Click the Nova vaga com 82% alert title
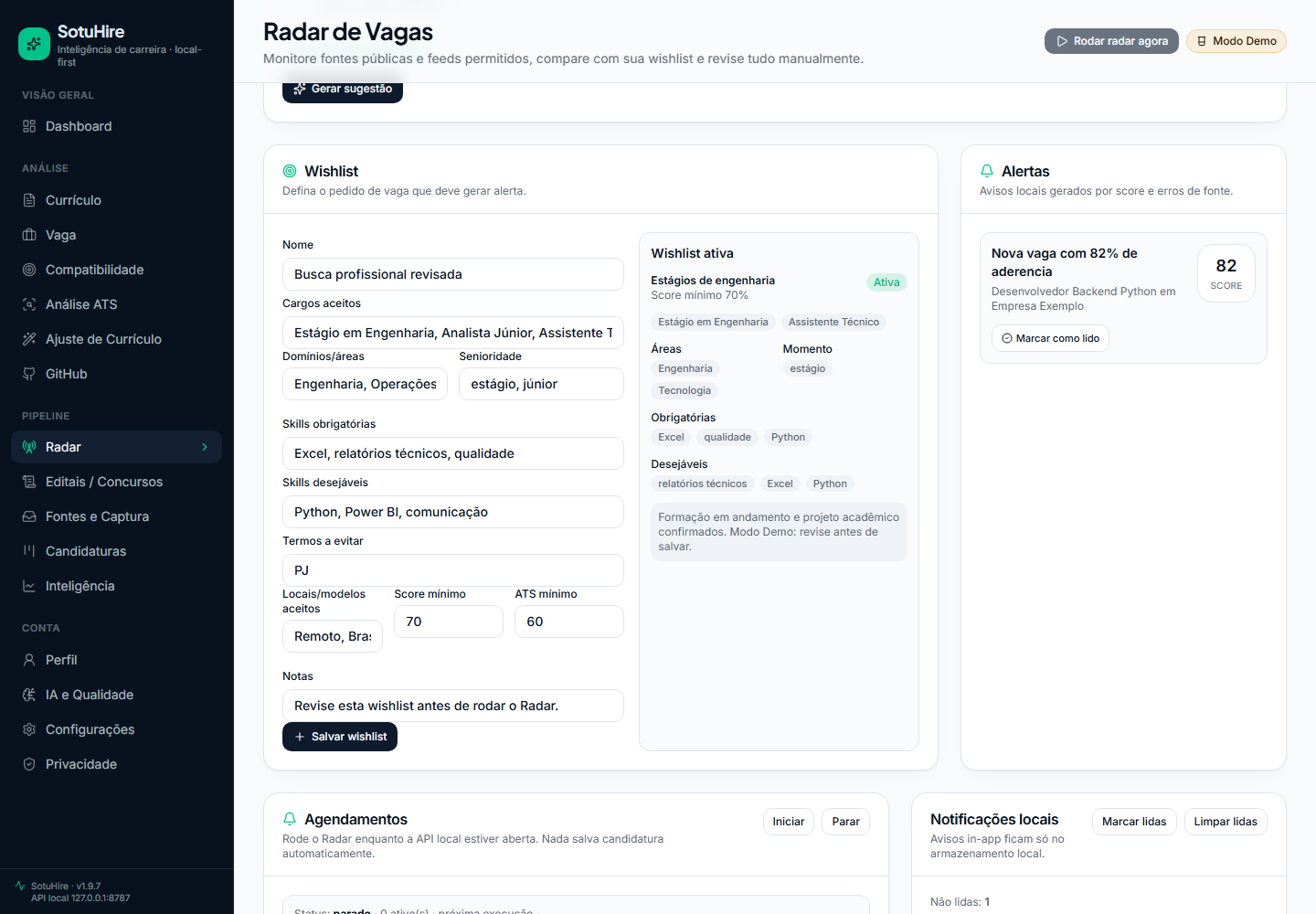 coord(1065,262)
